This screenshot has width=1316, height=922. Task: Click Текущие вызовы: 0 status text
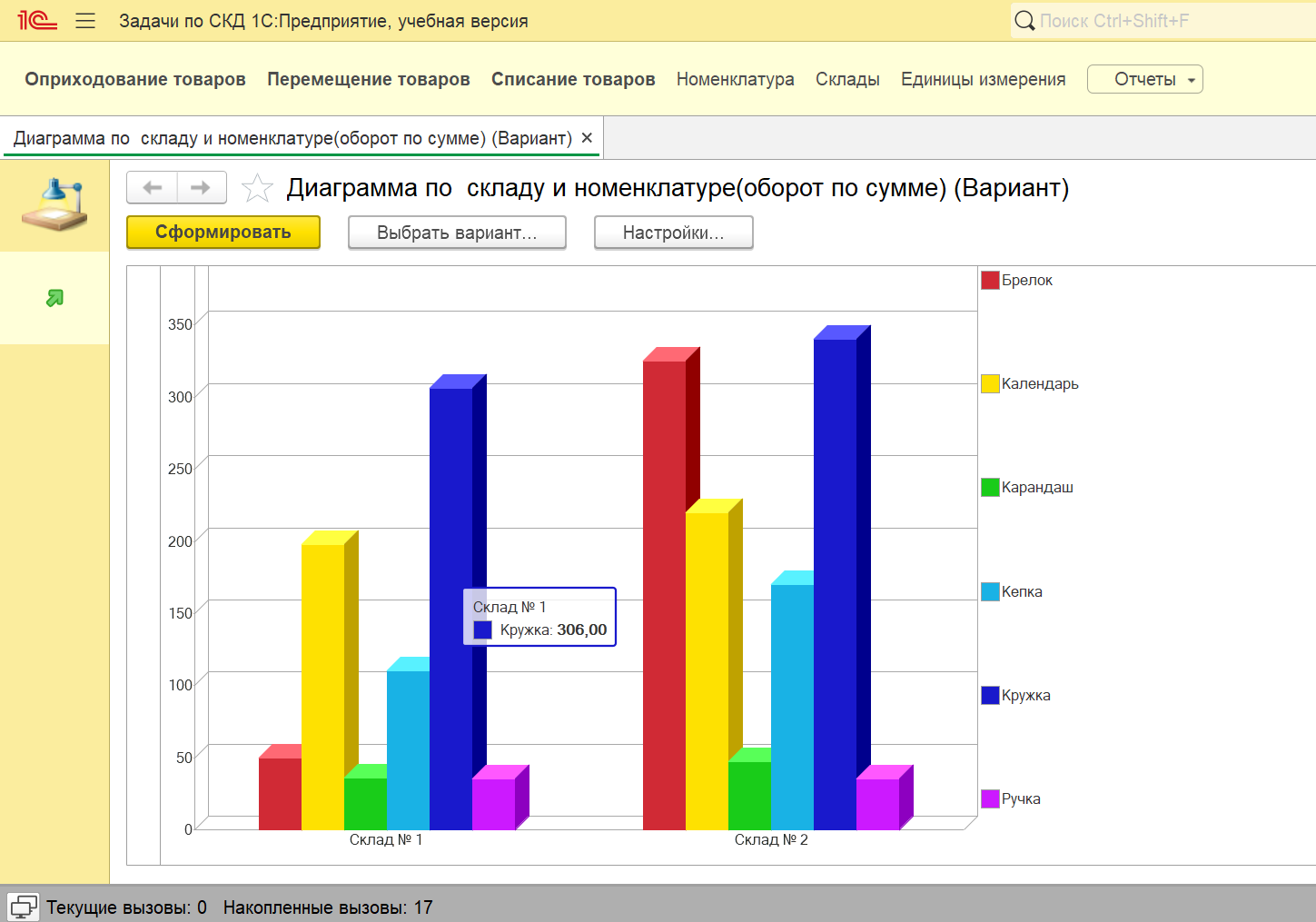coord(126,907)
